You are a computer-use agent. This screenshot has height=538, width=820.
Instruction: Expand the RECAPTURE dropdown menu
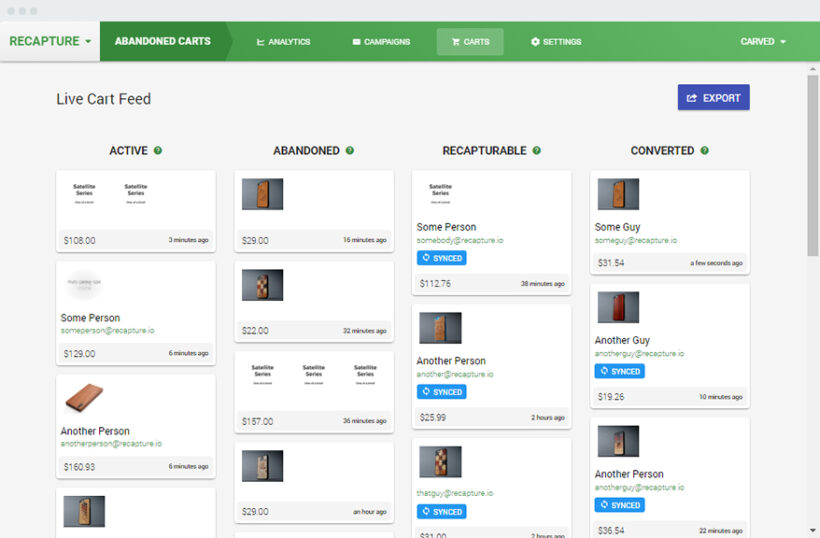click(x=50, y=42)
